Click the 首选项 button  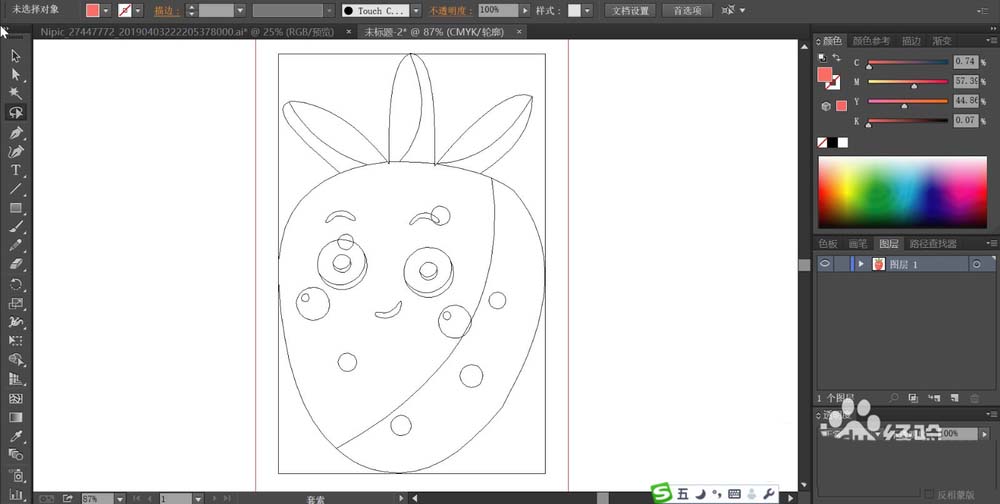coord(687,11)
